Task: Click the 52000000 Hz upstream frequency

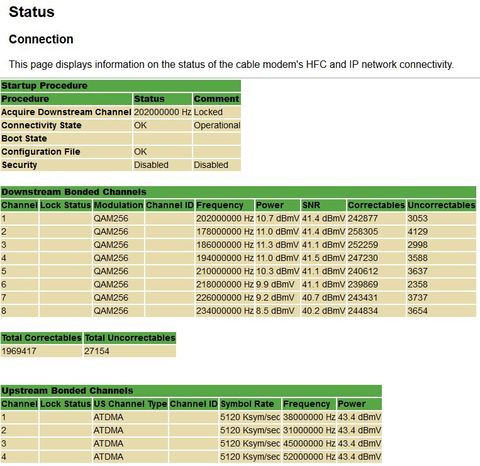Action: point(309,457)
